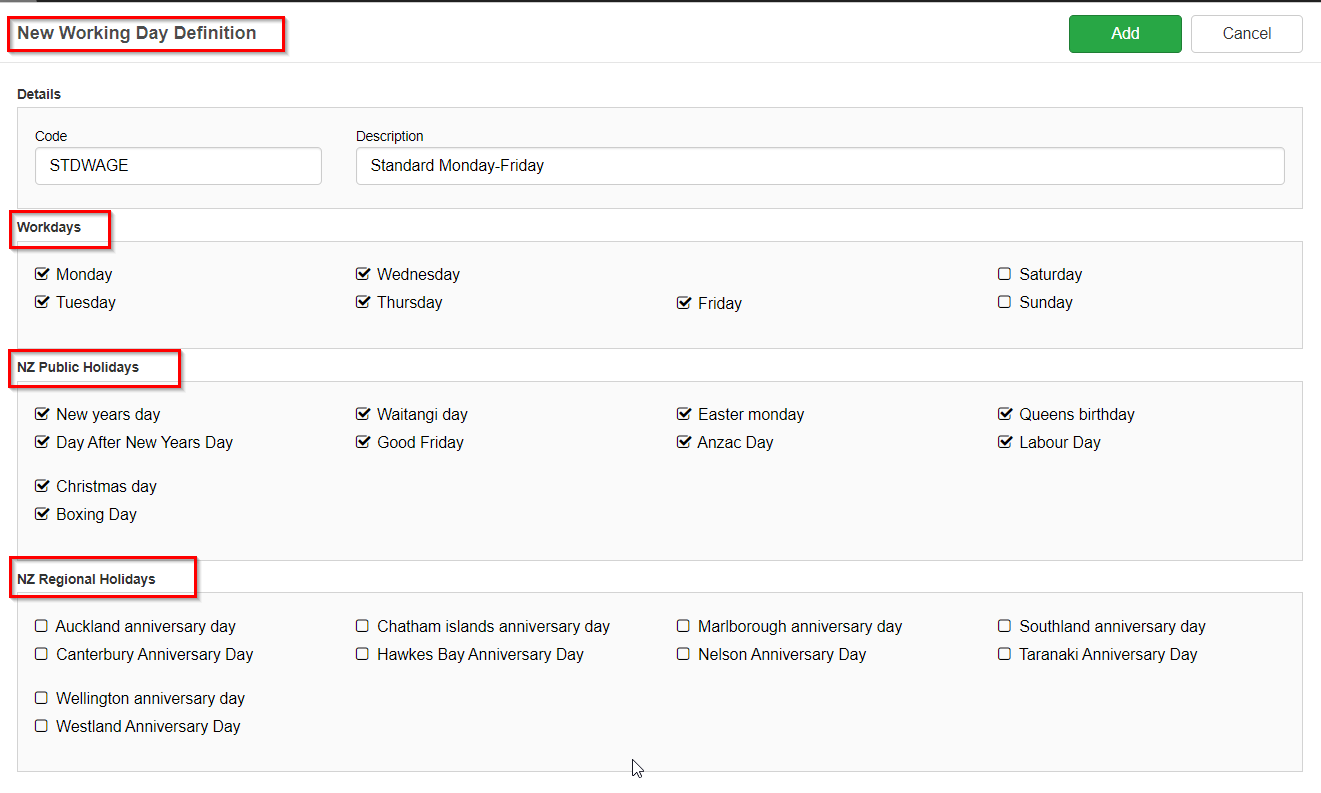Screen dimensions: 1321x793
Task: Uncheck the Friday workday option
Action: pyautogui.click(x=684, y=303)
